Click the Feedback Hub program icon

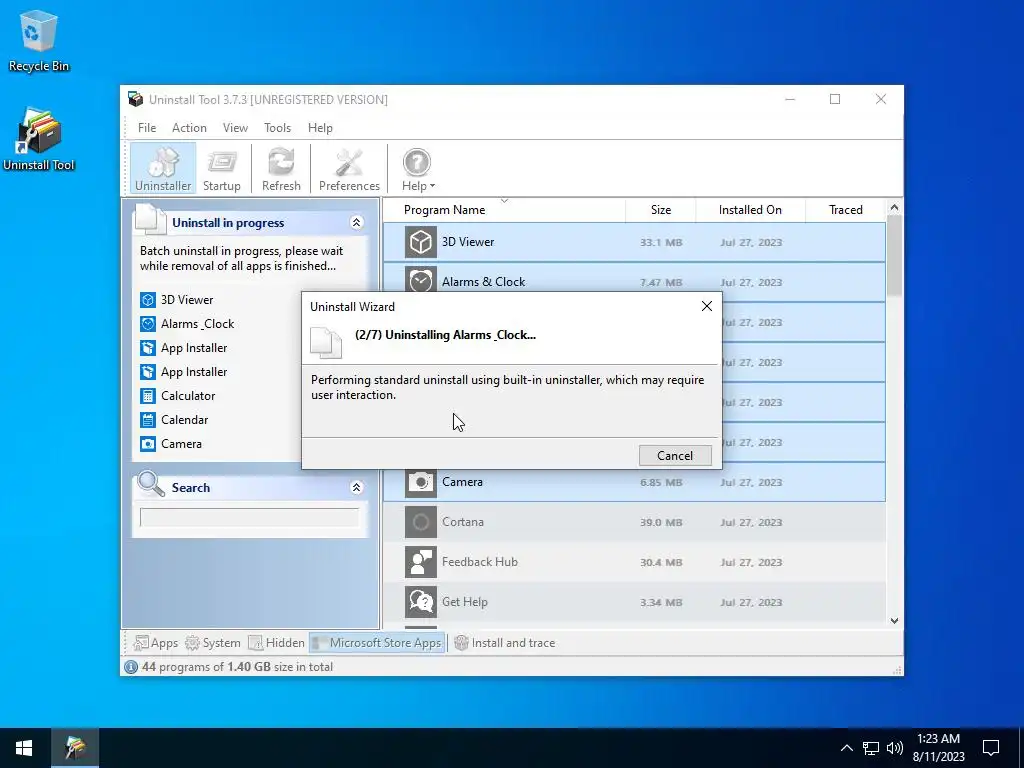coord(421,562)
